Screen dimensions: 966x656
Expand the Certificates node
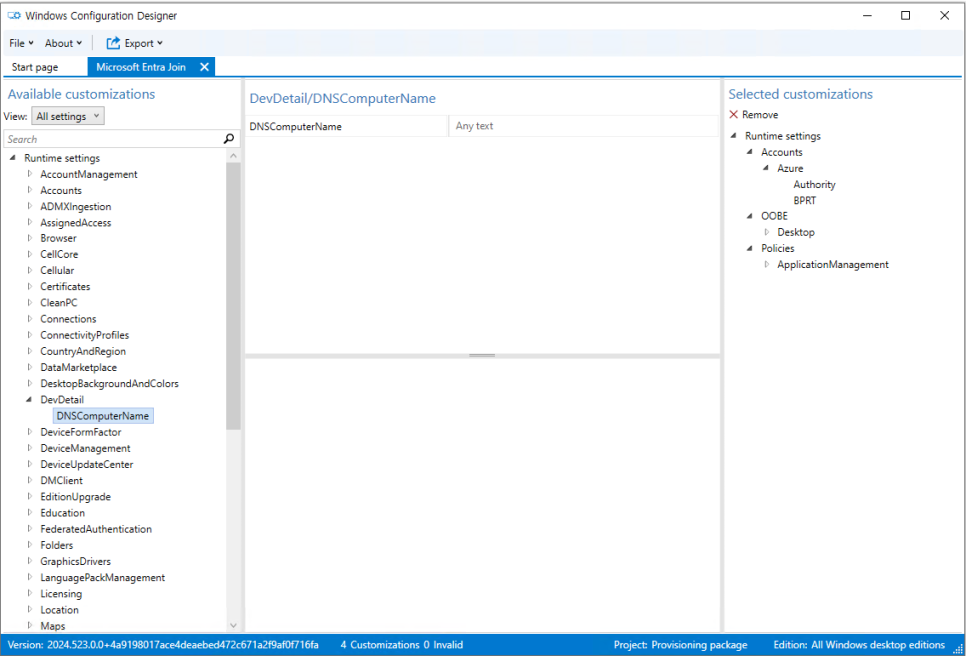coord(30,286)
